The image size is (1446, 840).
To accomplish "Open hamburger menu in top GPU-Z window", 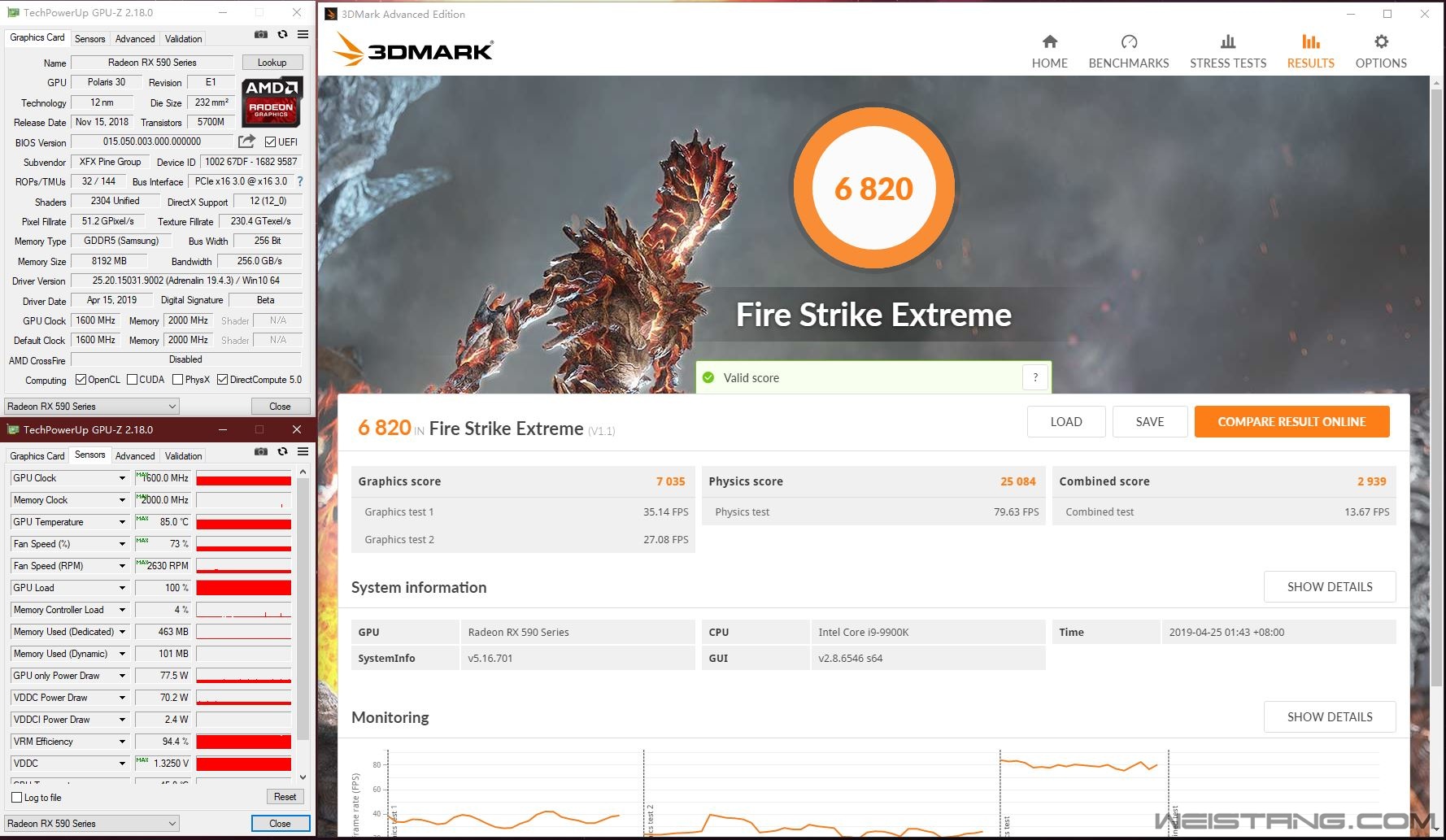I will point(303,34).
